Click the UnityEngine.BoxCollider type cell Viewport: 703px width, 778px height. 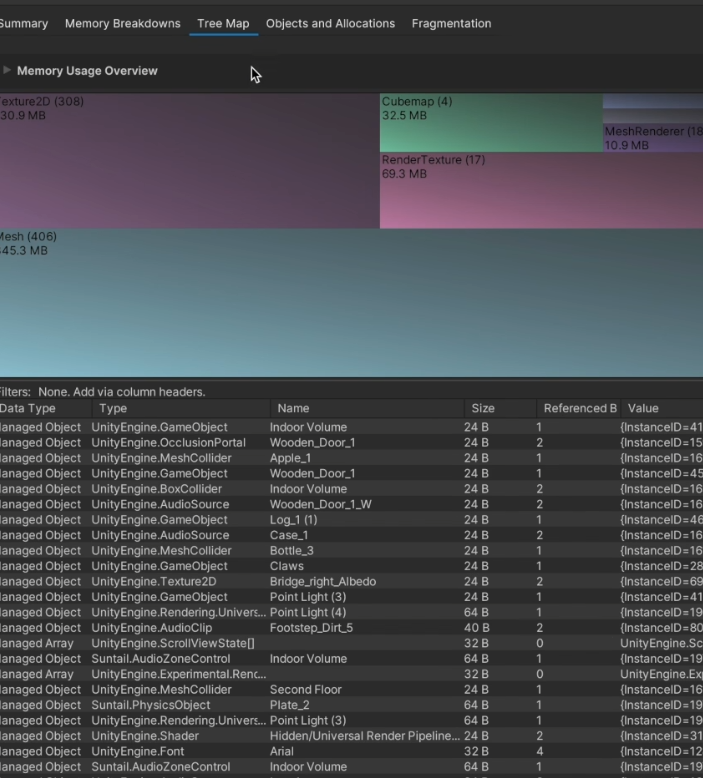[x=156, y=489]
